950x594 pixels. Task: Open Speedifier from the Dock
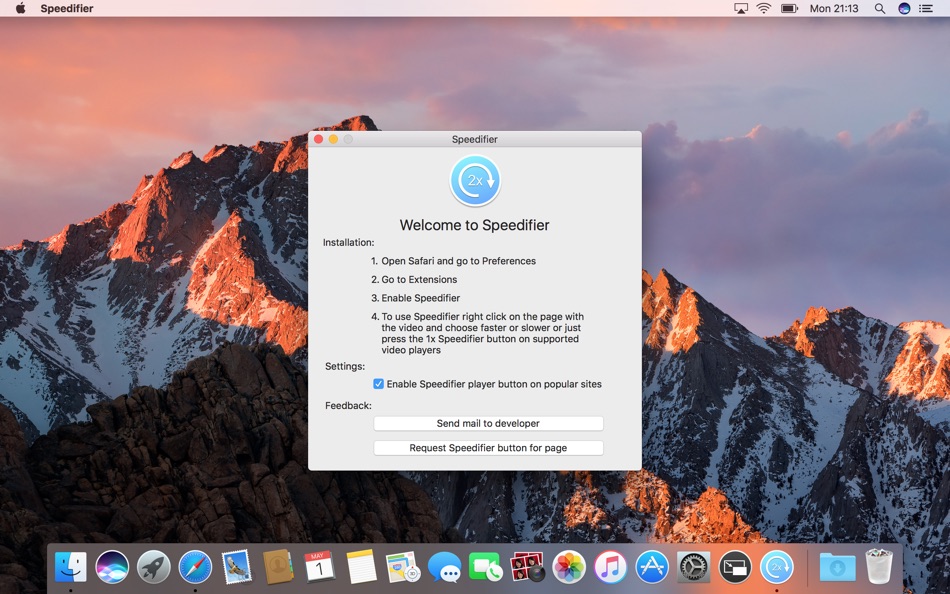[777, 567]
